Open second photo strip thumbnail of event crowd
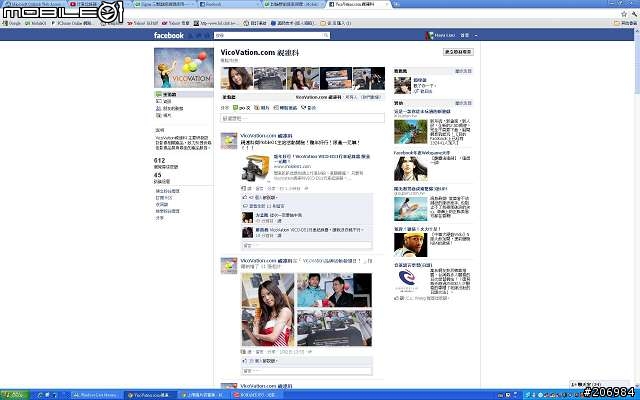Image resolution: width=640 pixels, height=400 pixels. pos(270,78)
